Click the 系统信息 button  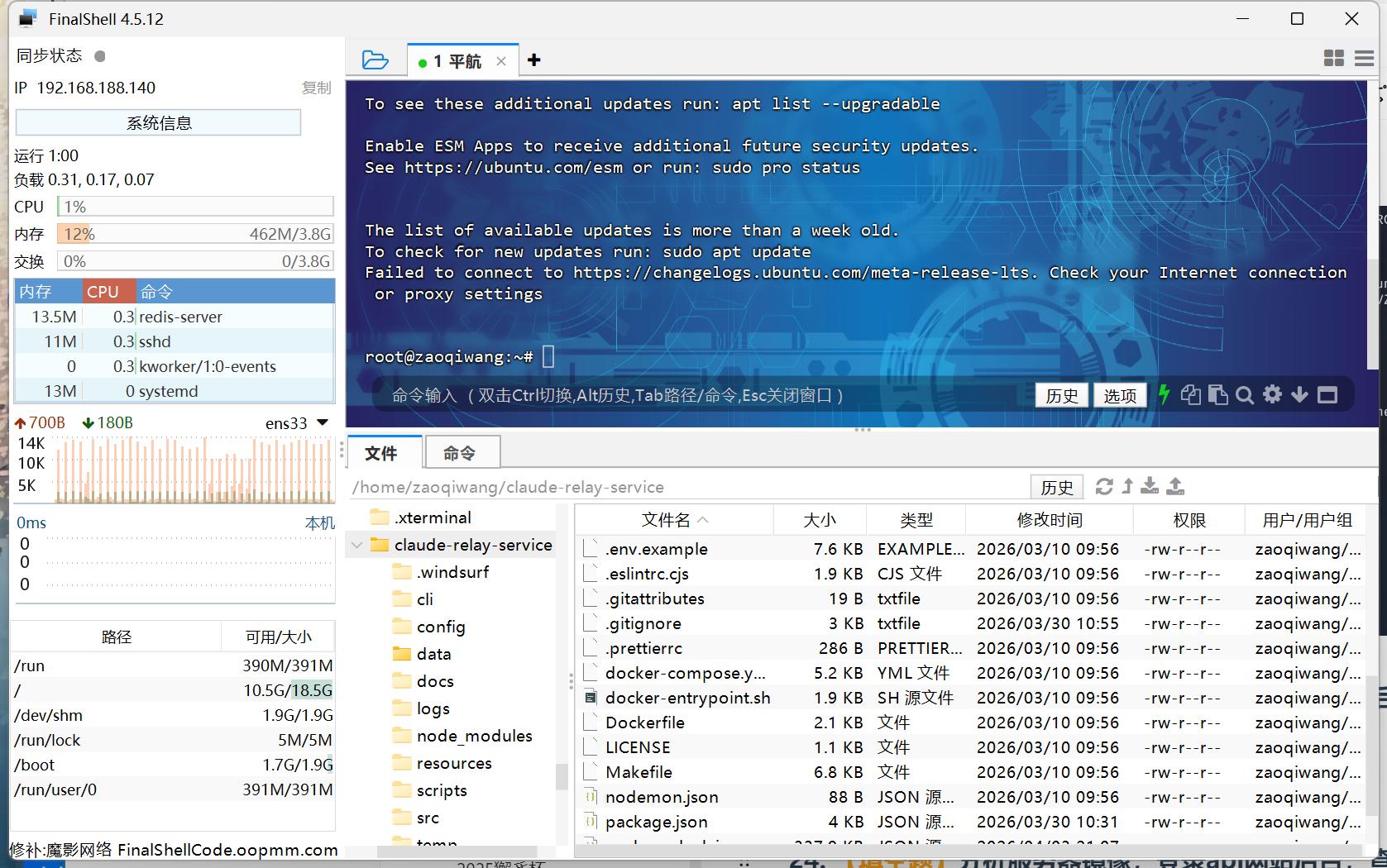[158, 123]
